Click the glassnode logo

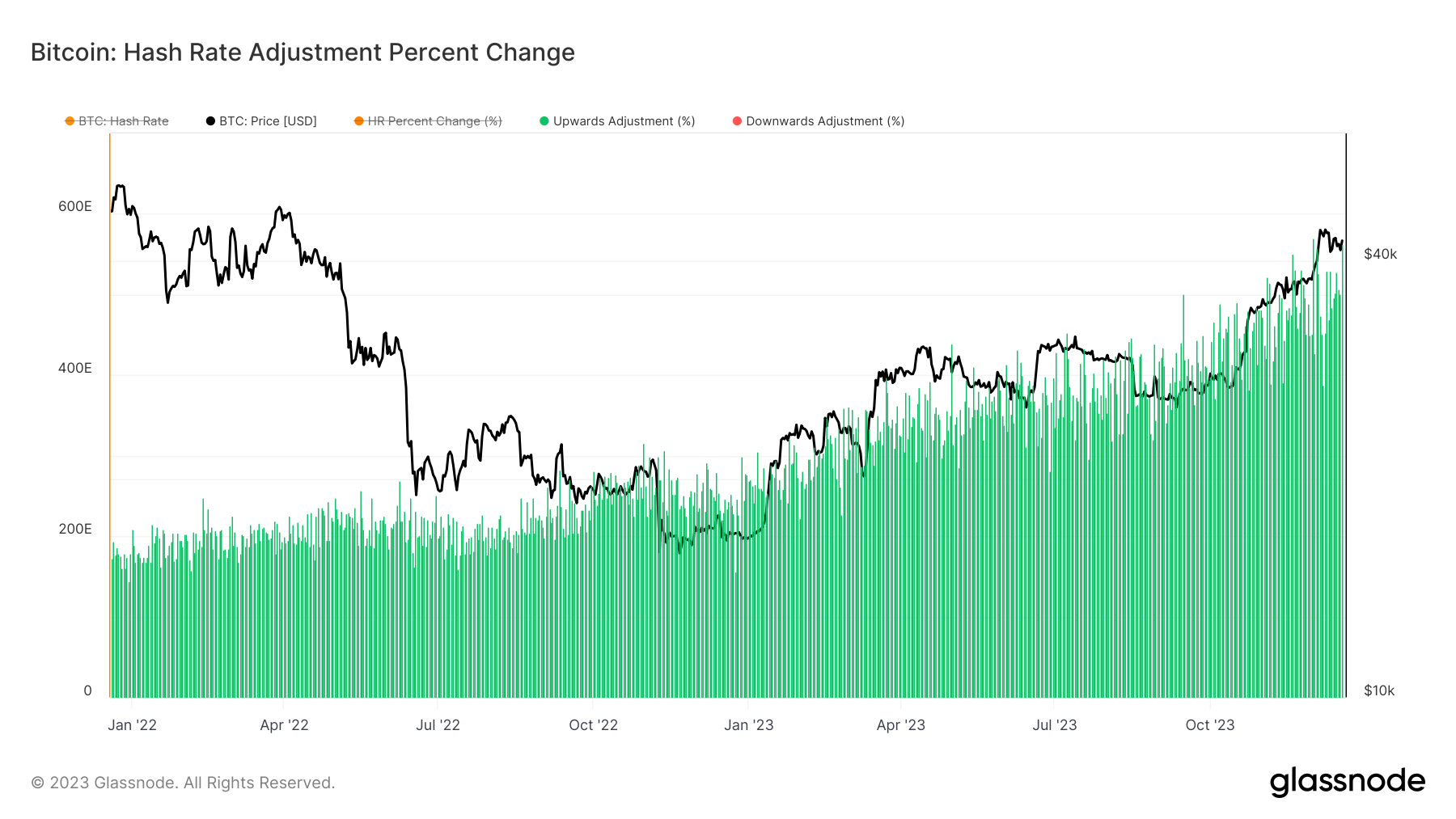coord(1347,782)
